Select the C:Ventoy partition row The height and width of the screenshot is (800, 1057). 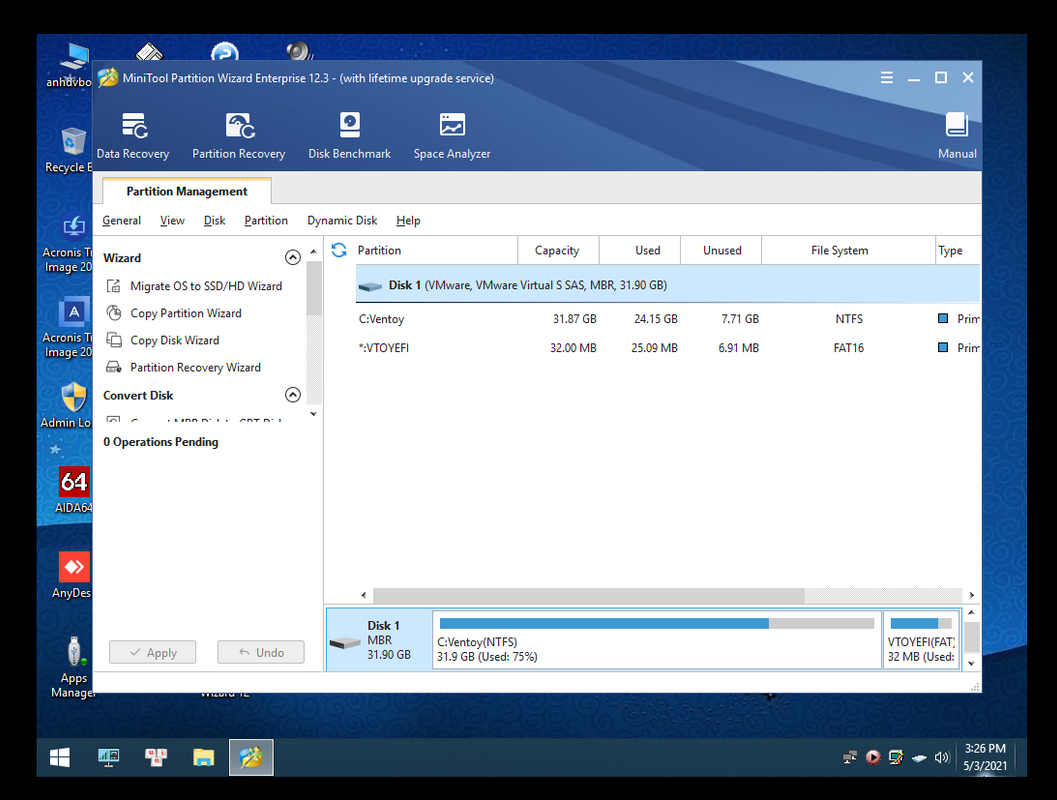coord(667,319)
